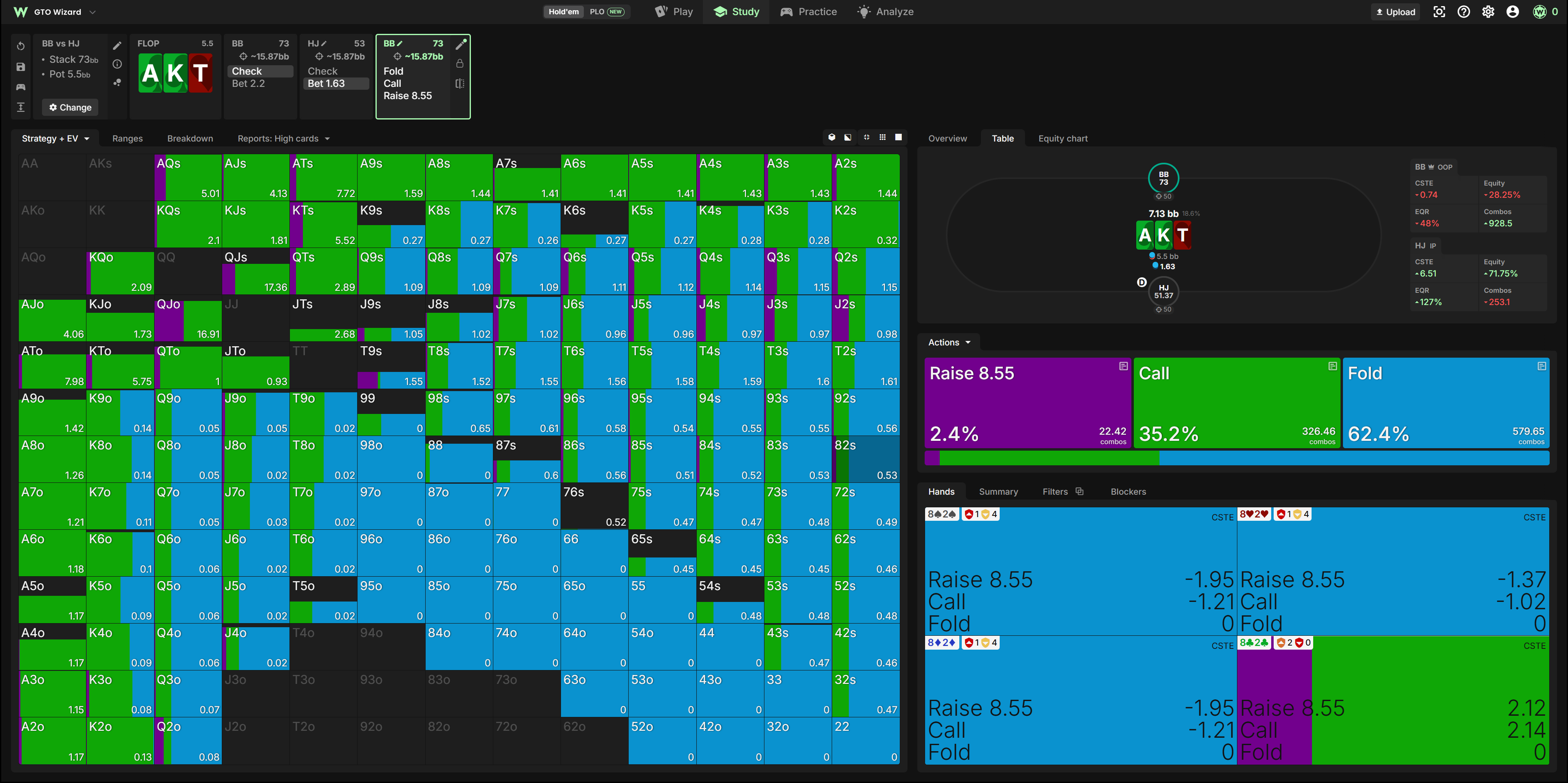The height and width of the screenshot is (783, 1568).
Task: Open the help question mark icon
Action: pyautogui.click(x=1463, y=11)
